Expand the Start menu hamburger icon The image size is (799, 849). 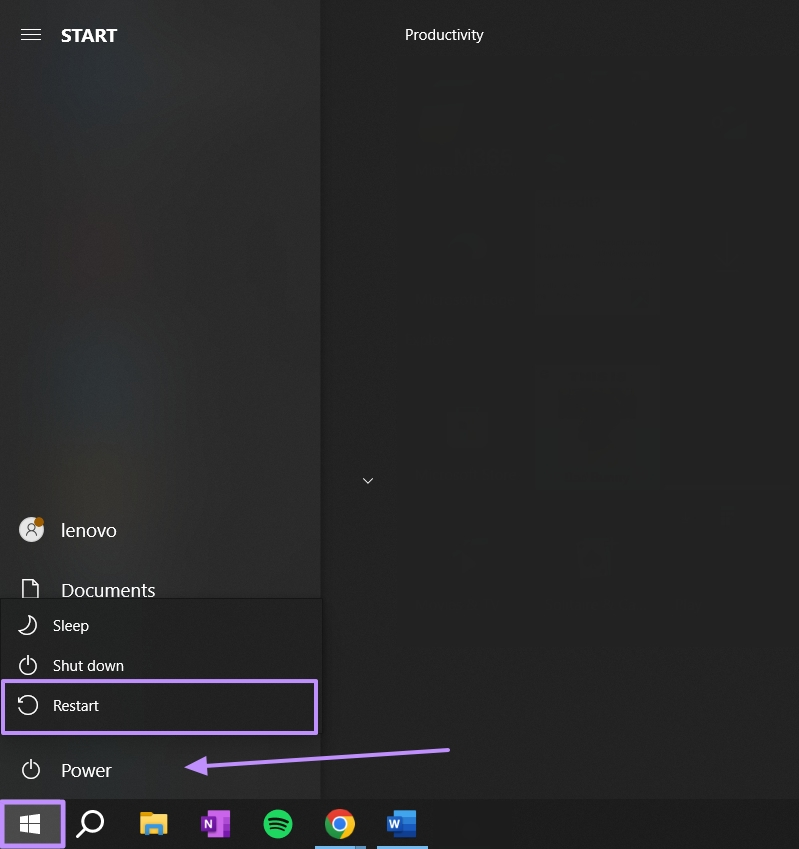tap(31, 35)
